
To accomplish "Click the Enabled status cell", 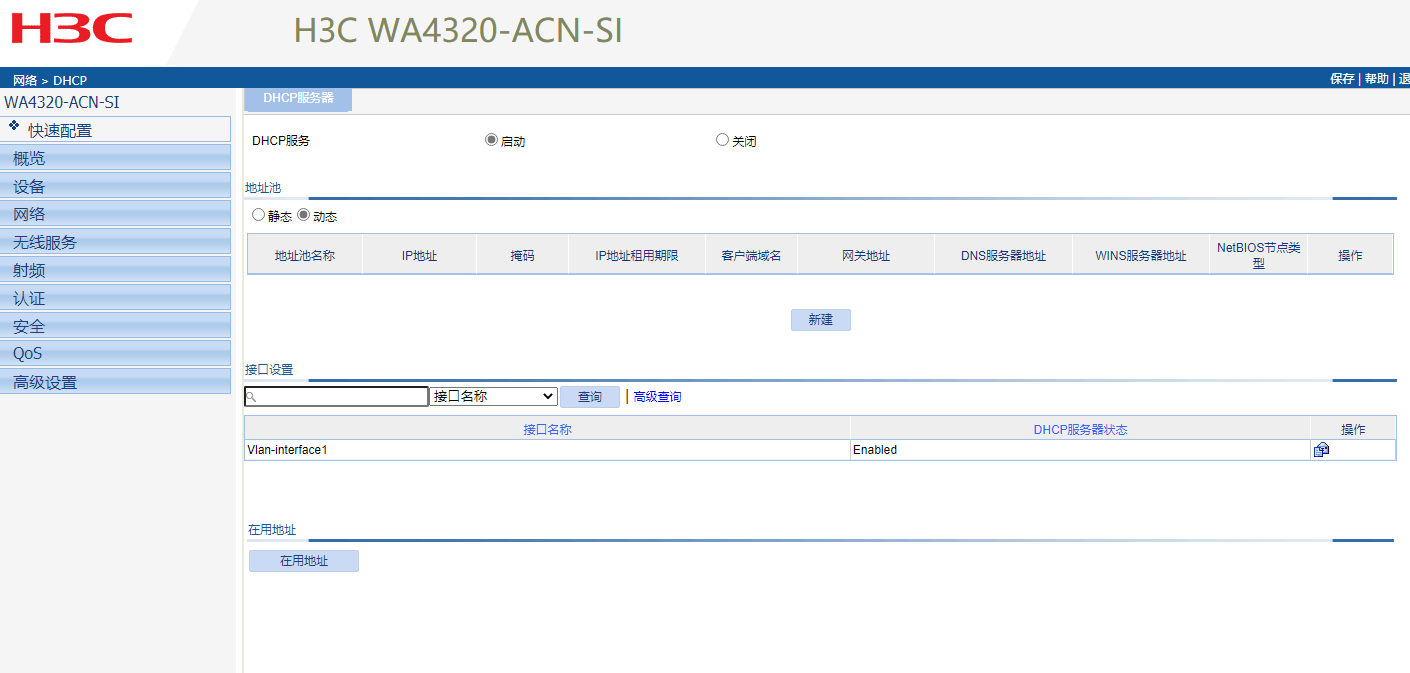I will 1080,450.
